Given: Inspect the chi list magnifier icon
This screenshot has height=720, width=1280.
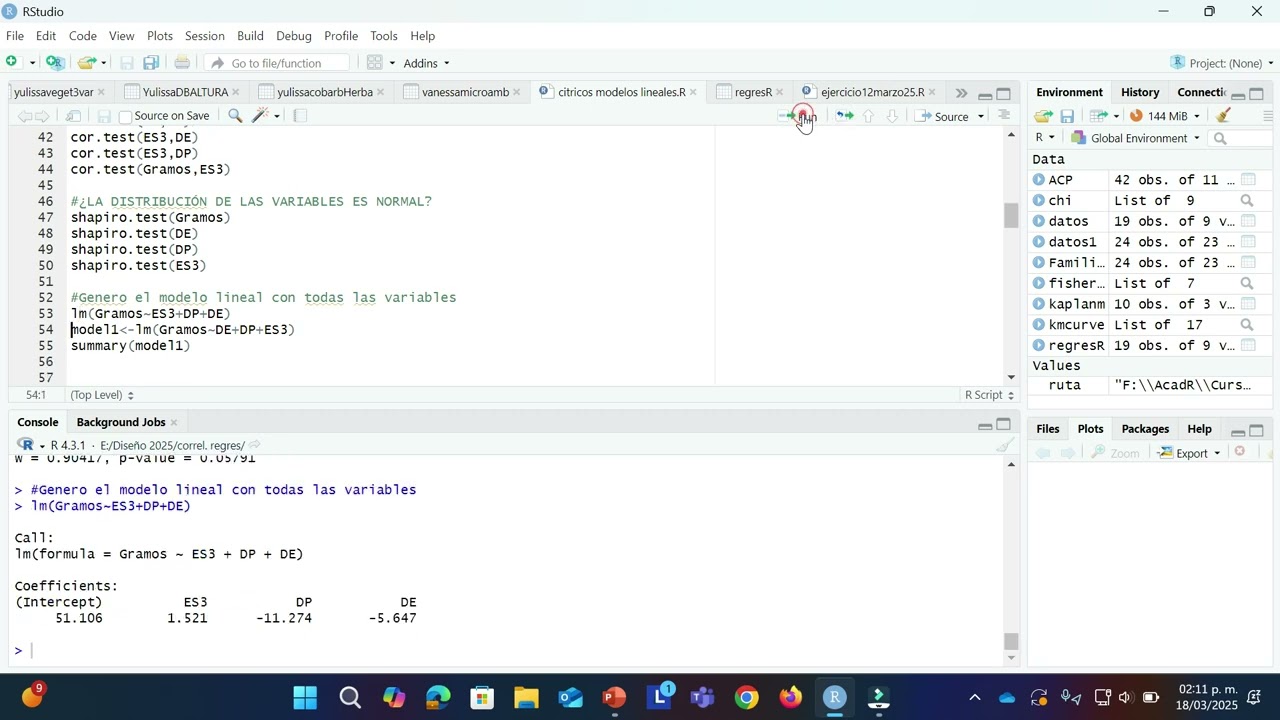Looking at the screenshot, I should 1247,201.
